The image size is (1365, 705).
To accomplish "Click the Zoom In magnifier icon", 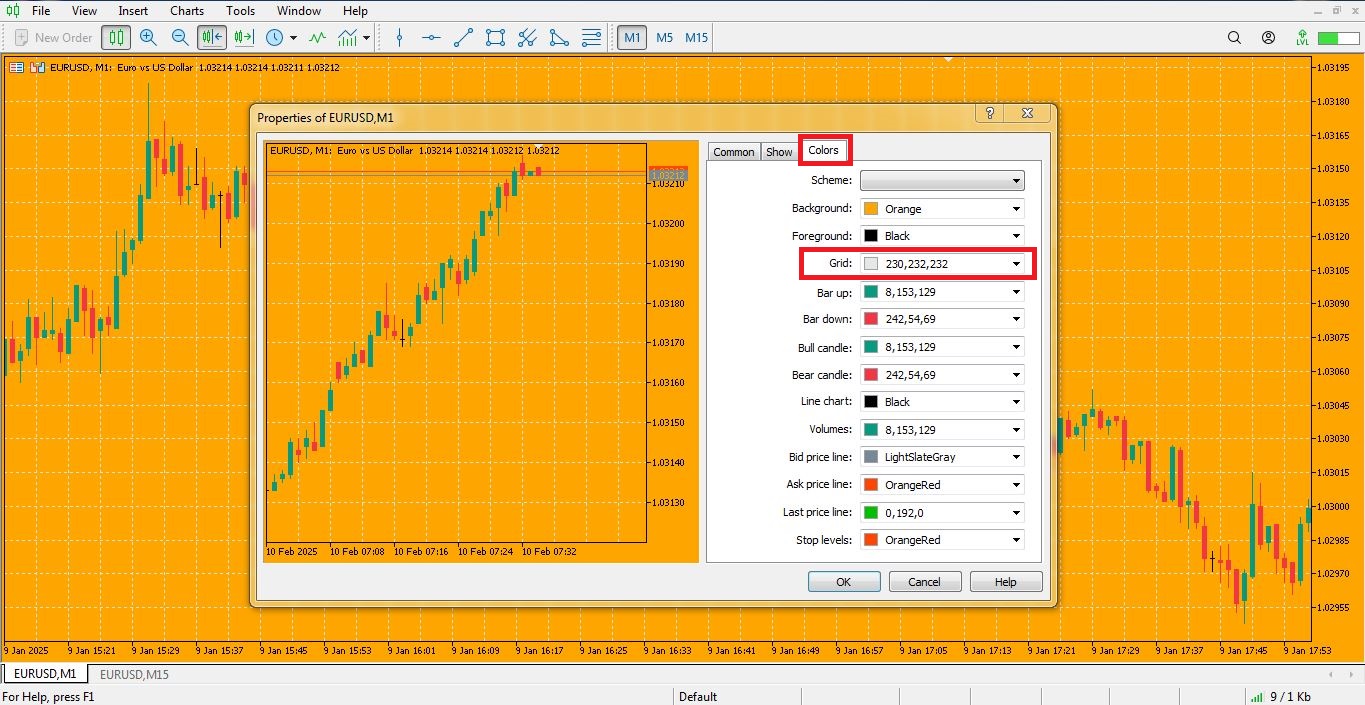I will click(x=148, y=38).
